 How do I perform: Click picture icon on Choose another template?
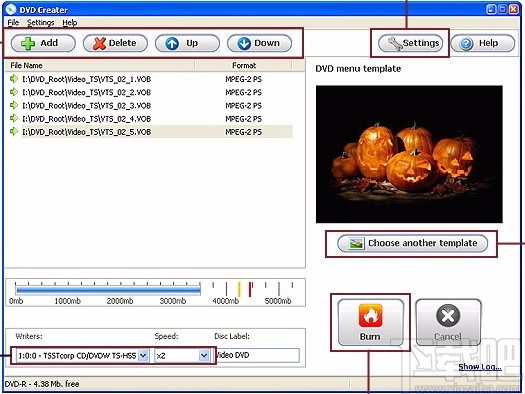click(356, 243)
